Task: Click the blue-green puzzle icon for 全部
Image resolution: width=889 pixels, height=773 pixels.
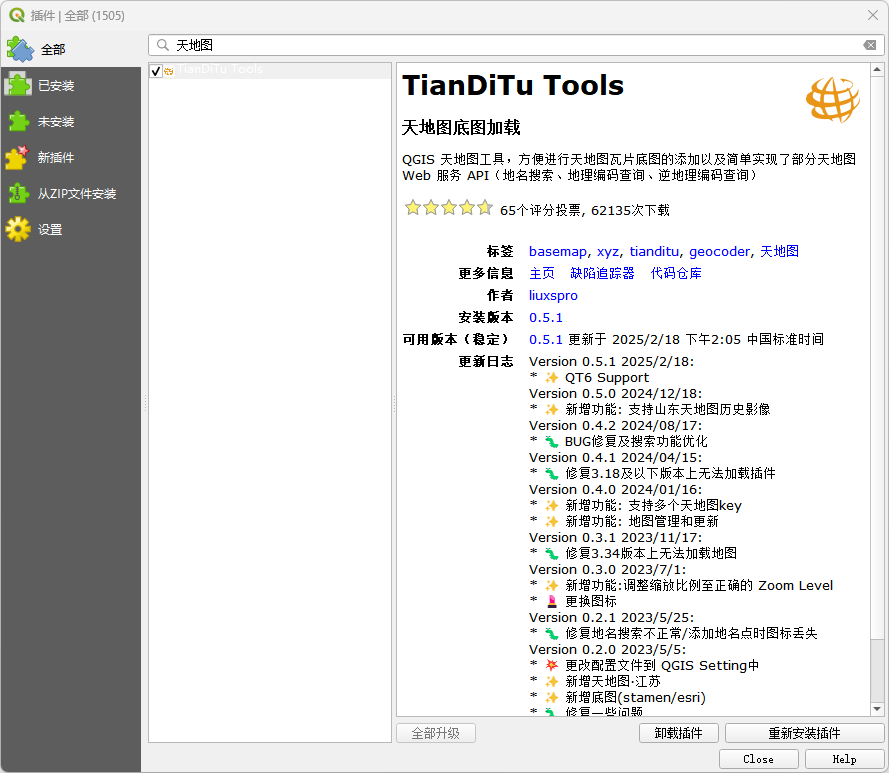Action: click(x=20, y=49)
